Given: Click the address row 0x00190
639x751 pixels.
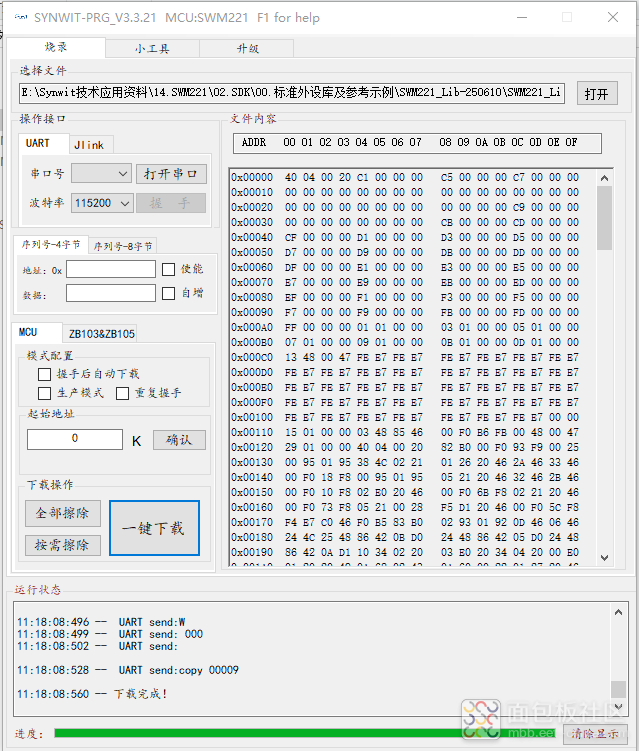Looking at the screenshot, I should tap(404, 552).
